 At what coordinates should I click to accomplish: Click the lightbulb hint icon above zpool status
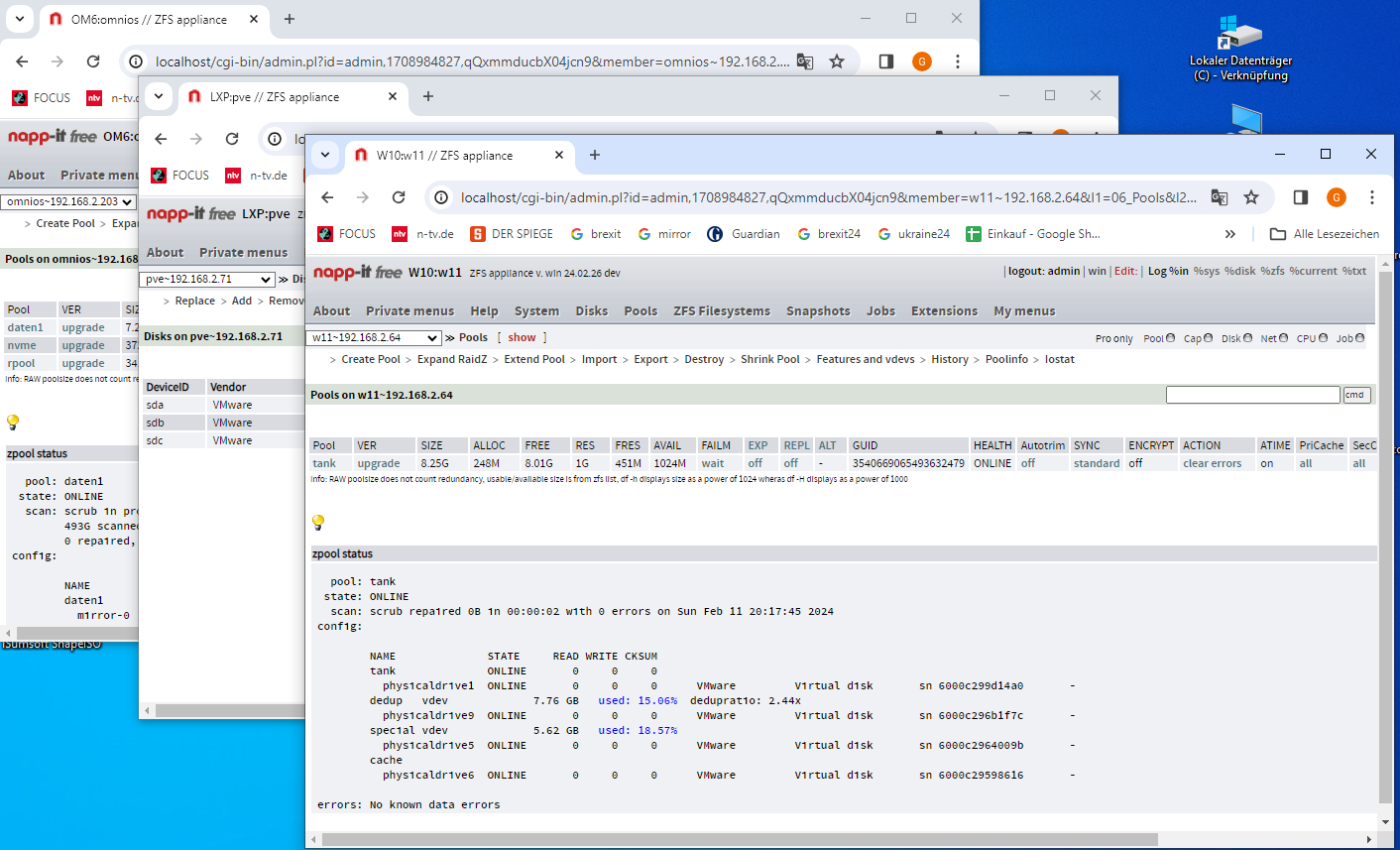coord(318,522)
